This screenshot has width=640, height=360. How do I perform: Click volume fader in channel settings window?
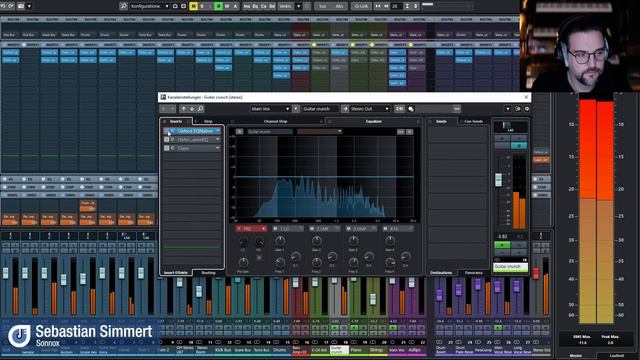498,180
